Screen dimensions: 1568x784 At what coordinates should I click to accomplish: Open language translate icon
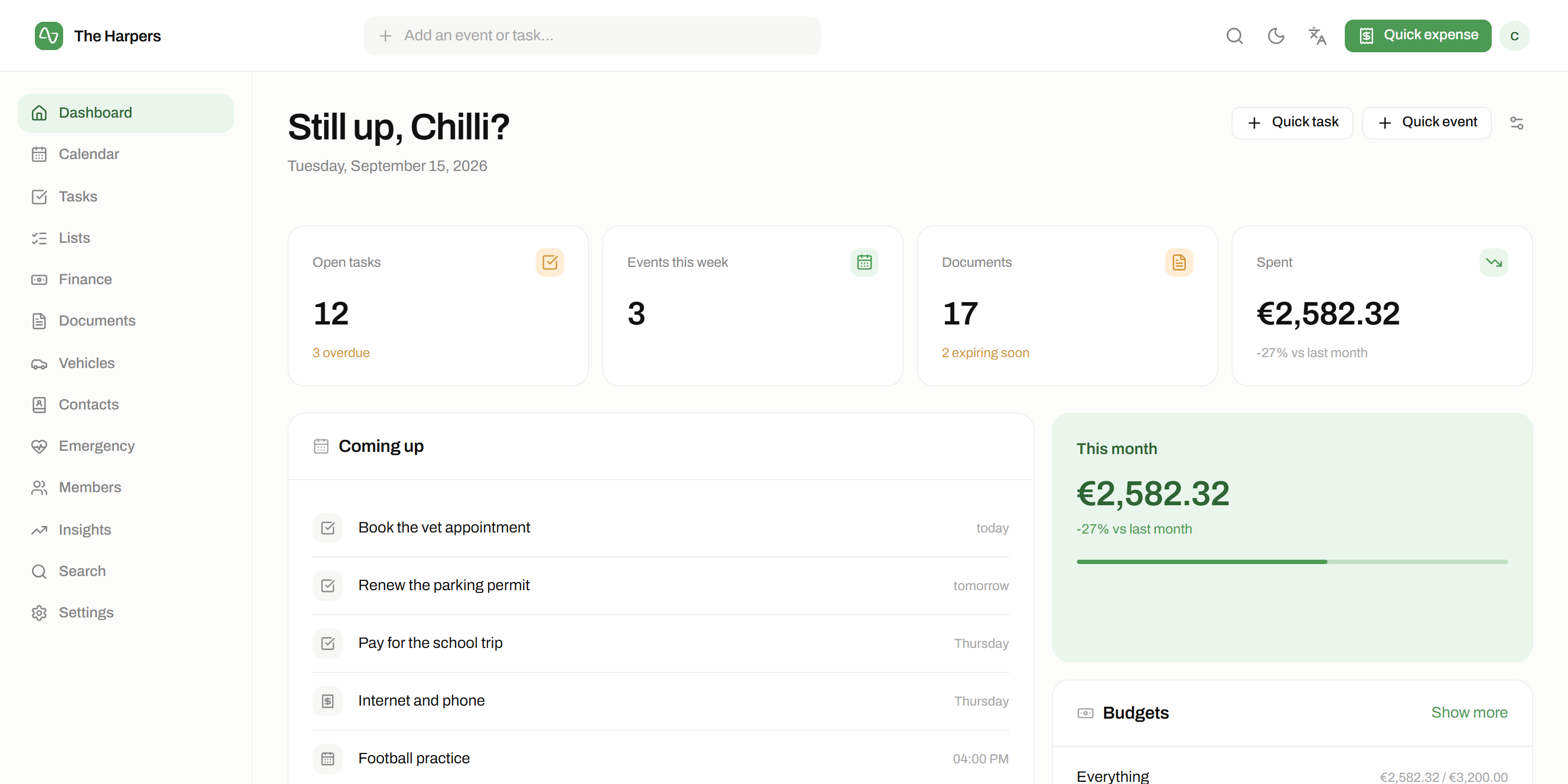point(1316,36)
